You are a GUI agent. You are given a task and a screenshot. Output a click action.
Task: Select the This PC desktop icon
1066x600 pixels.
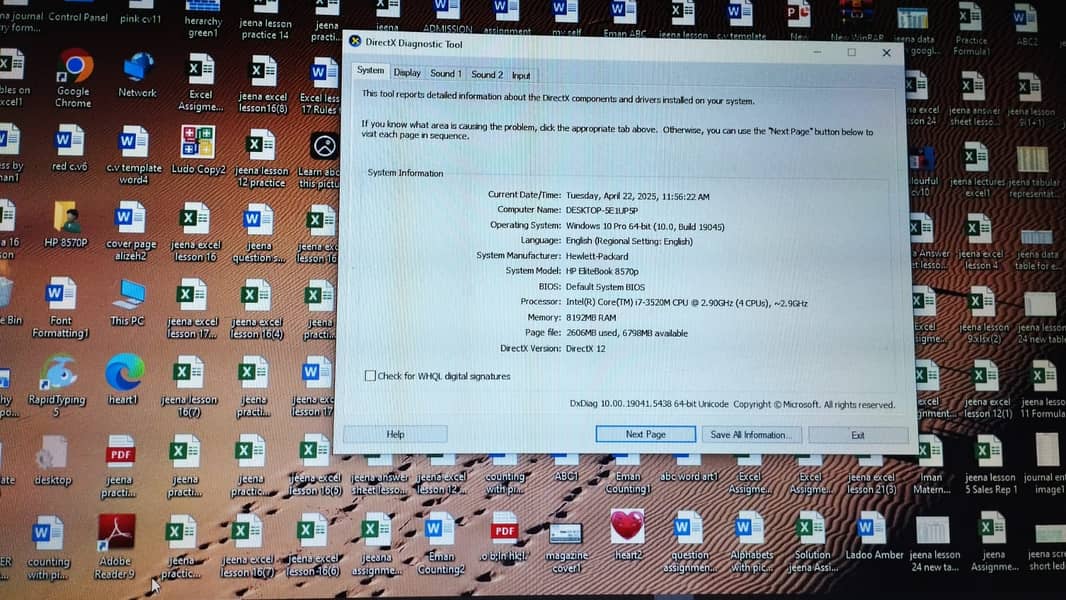tap(128, 302)
